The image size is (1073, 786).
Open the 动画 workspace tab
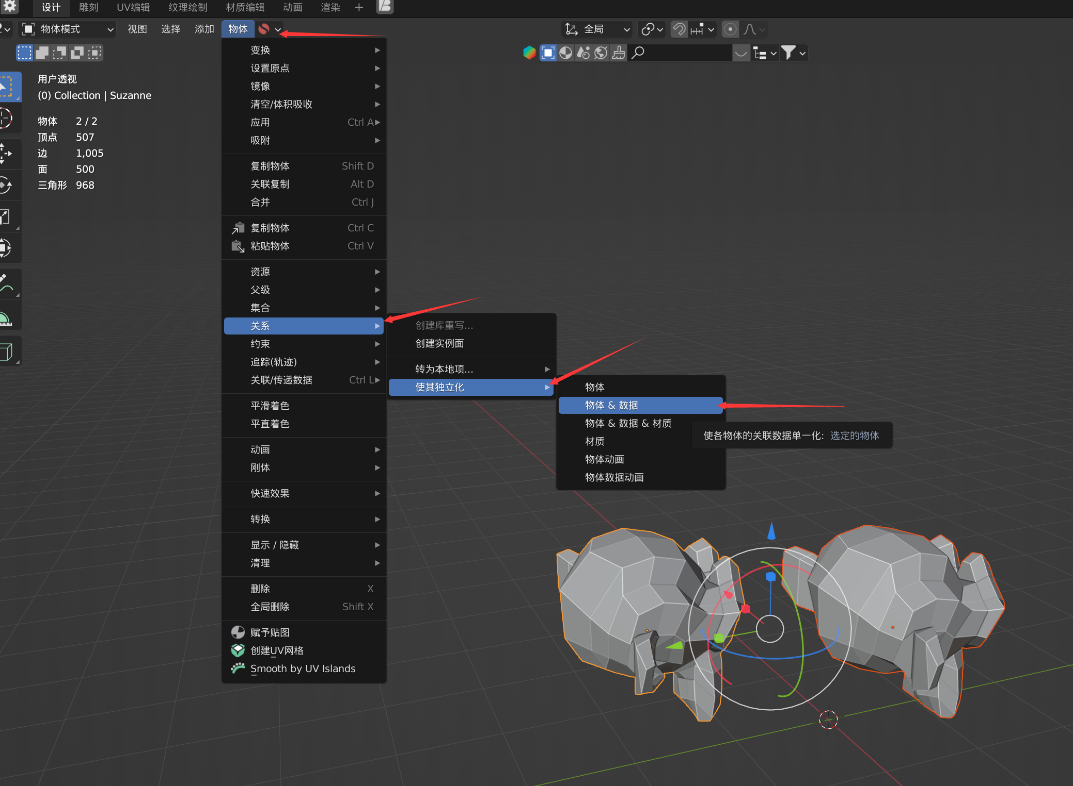pyautogui.click(x=292, y=8)
